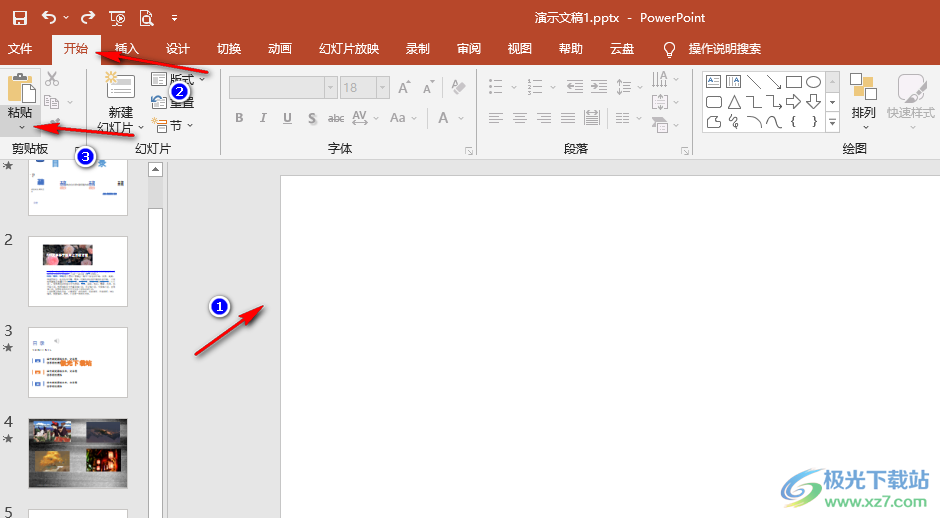The image size is (940, 518).
Task: Click the Undo arrow icon
Action: tap(48, 18)
